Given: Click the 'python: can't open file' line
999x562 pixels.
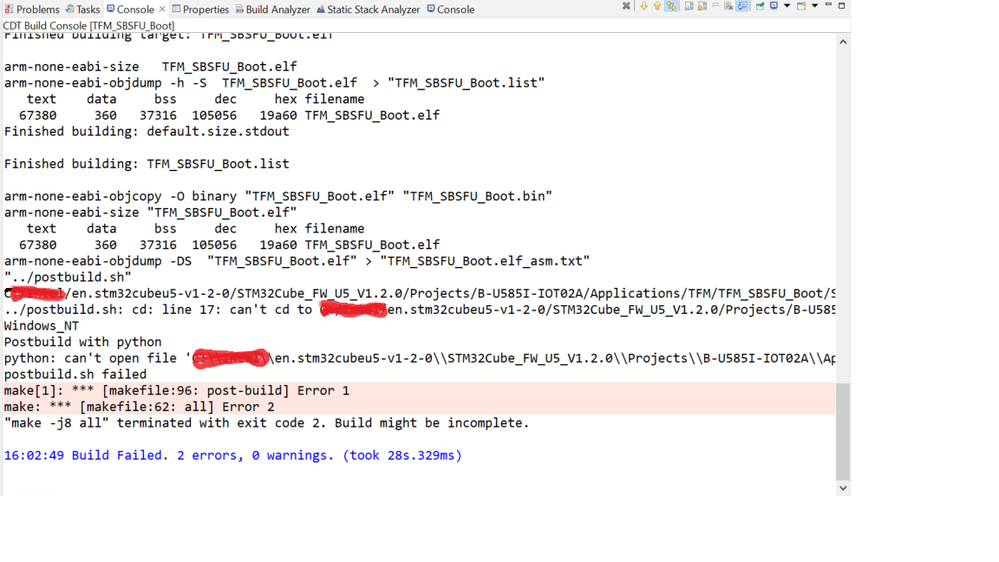Looking at the screenshot, I should [419, 358].
